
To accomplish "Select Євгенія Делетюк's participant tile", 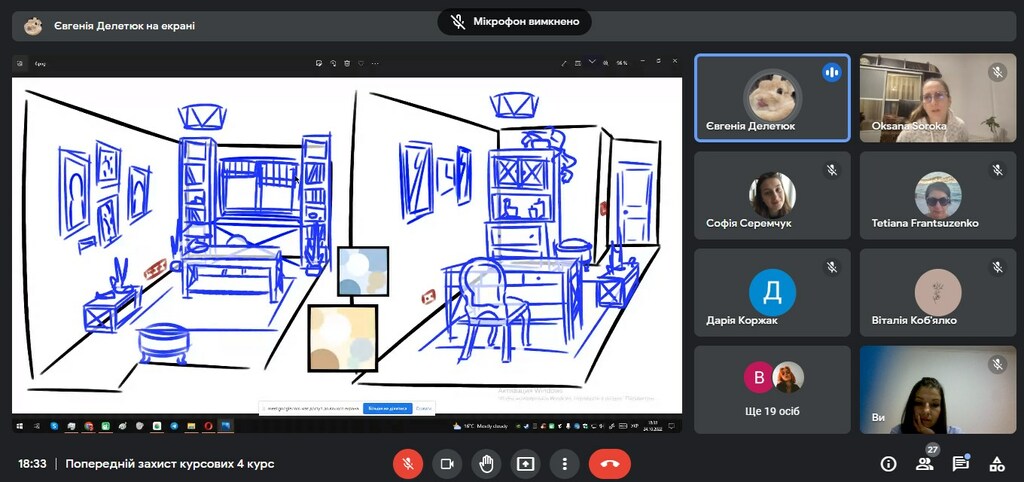I will pos(773,98).
